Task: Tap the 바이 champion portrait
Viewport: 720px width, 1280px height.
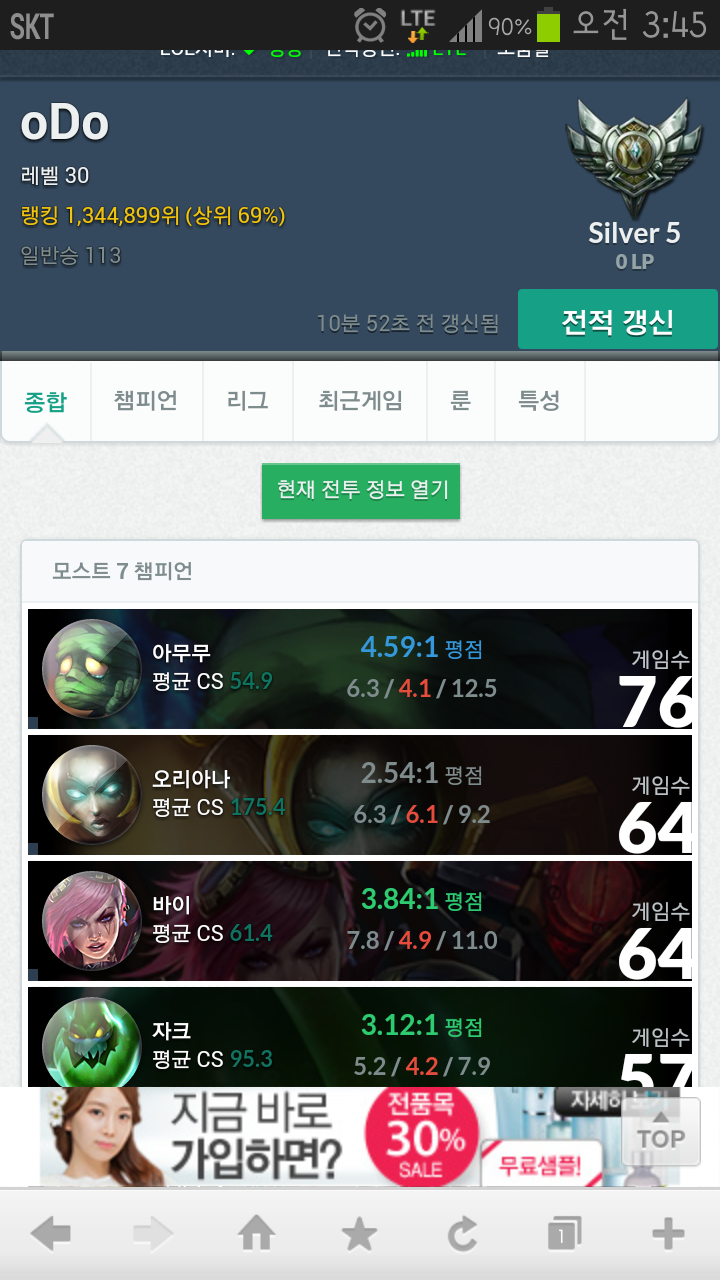Action: pyautogui.click(x=91, y=921)
